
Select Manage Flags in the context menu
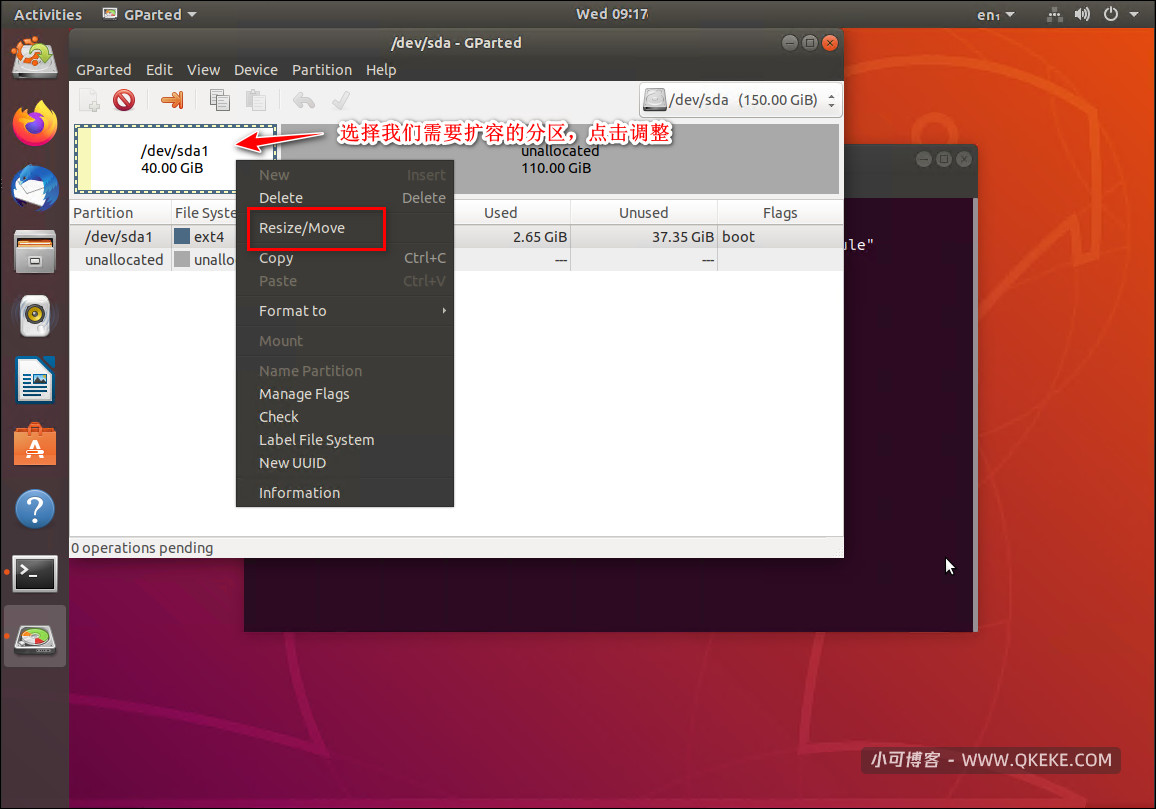tap(344, 394)
